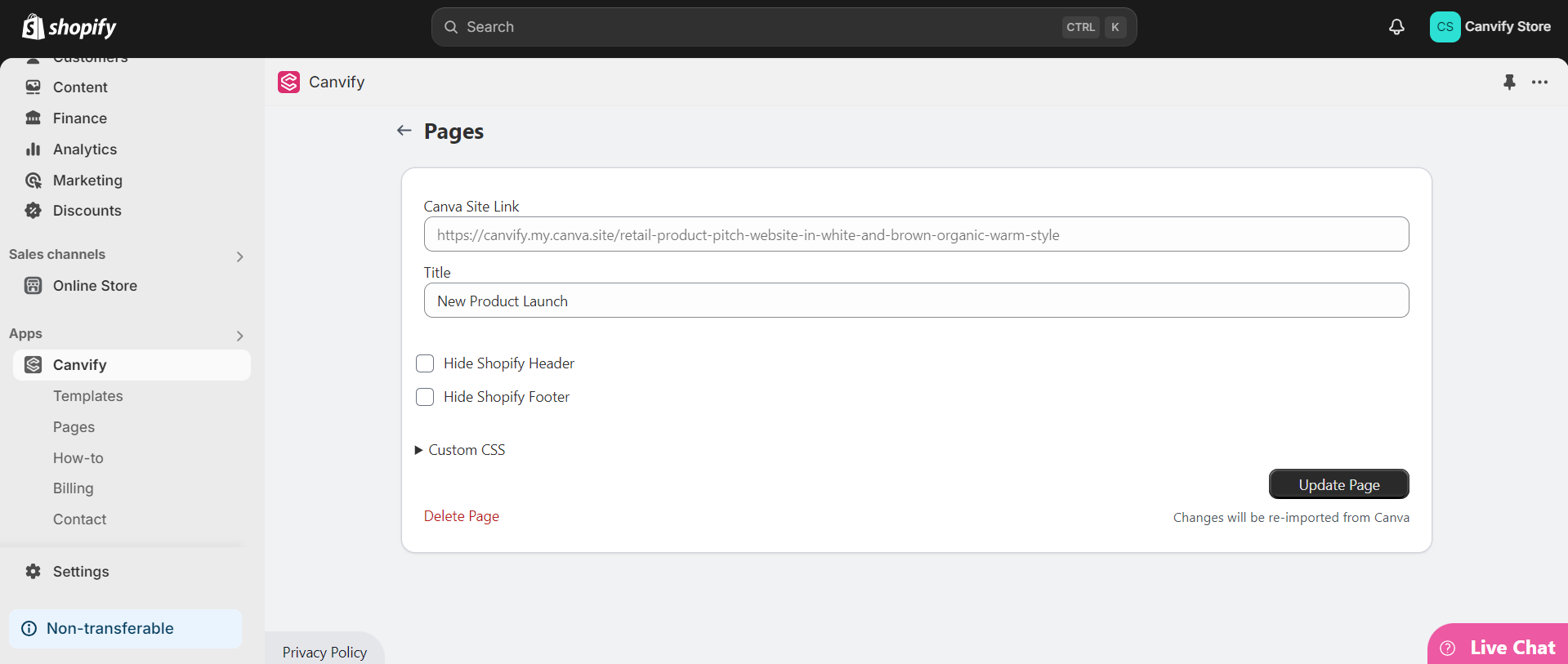This screenshot has height=664, width=1568.
Task: Click the Live Chat help icon
Action: [1447, 648]
